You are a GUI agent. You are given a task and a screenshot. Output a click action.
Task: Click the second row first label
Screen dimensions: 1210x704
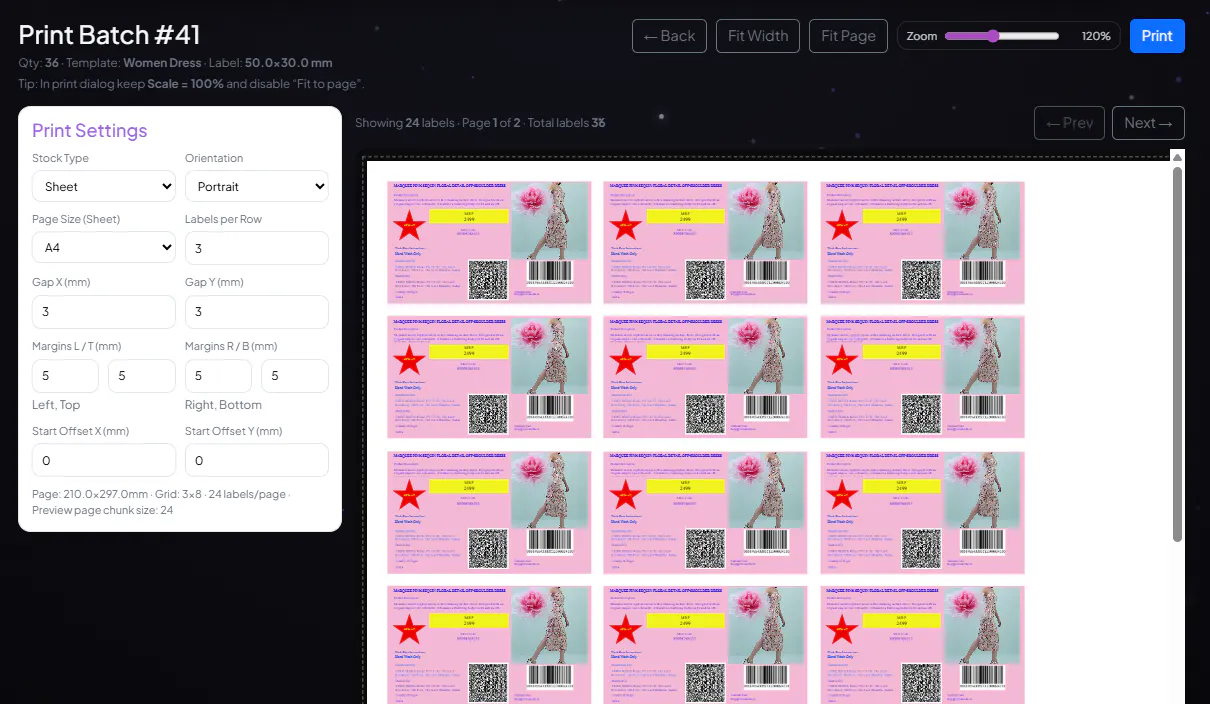[x=489, y=377]
